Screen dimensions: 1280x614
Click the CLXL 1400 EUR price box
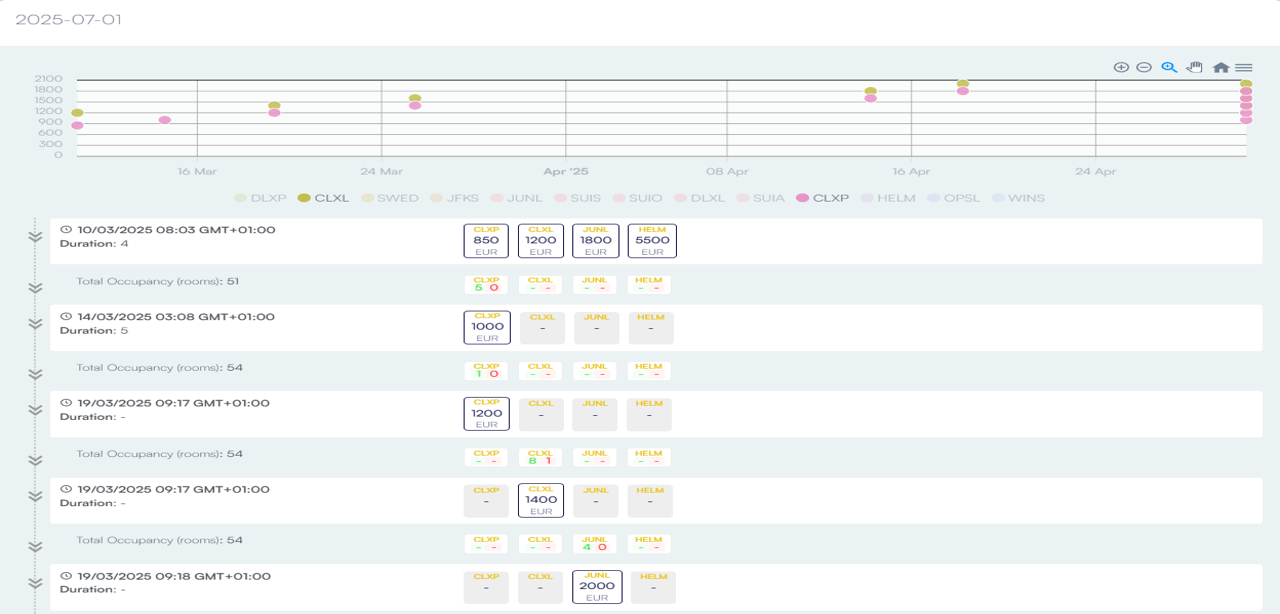click(541, 500)
